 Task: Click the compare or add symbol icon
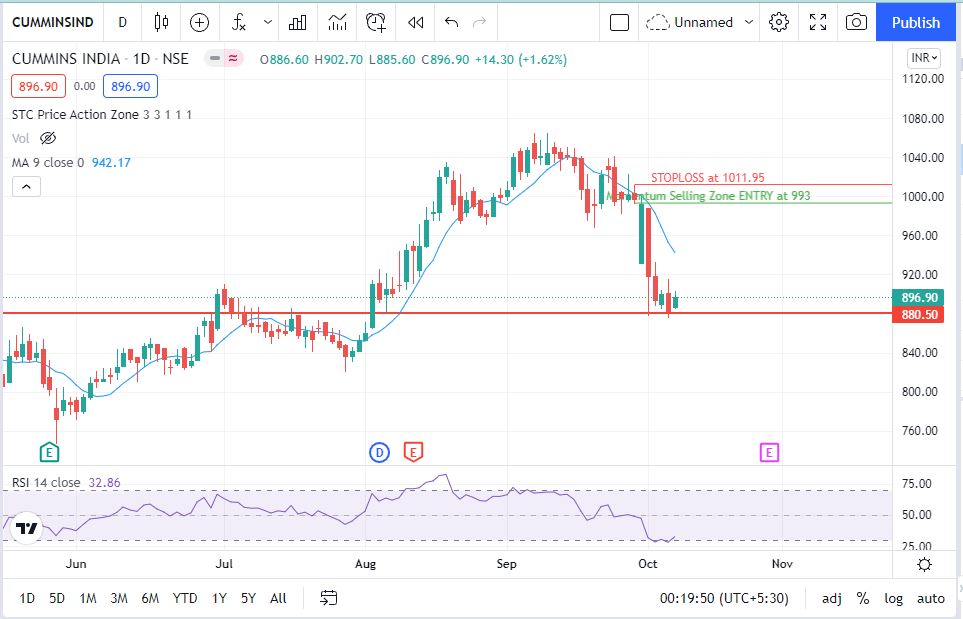pos(200,22)
